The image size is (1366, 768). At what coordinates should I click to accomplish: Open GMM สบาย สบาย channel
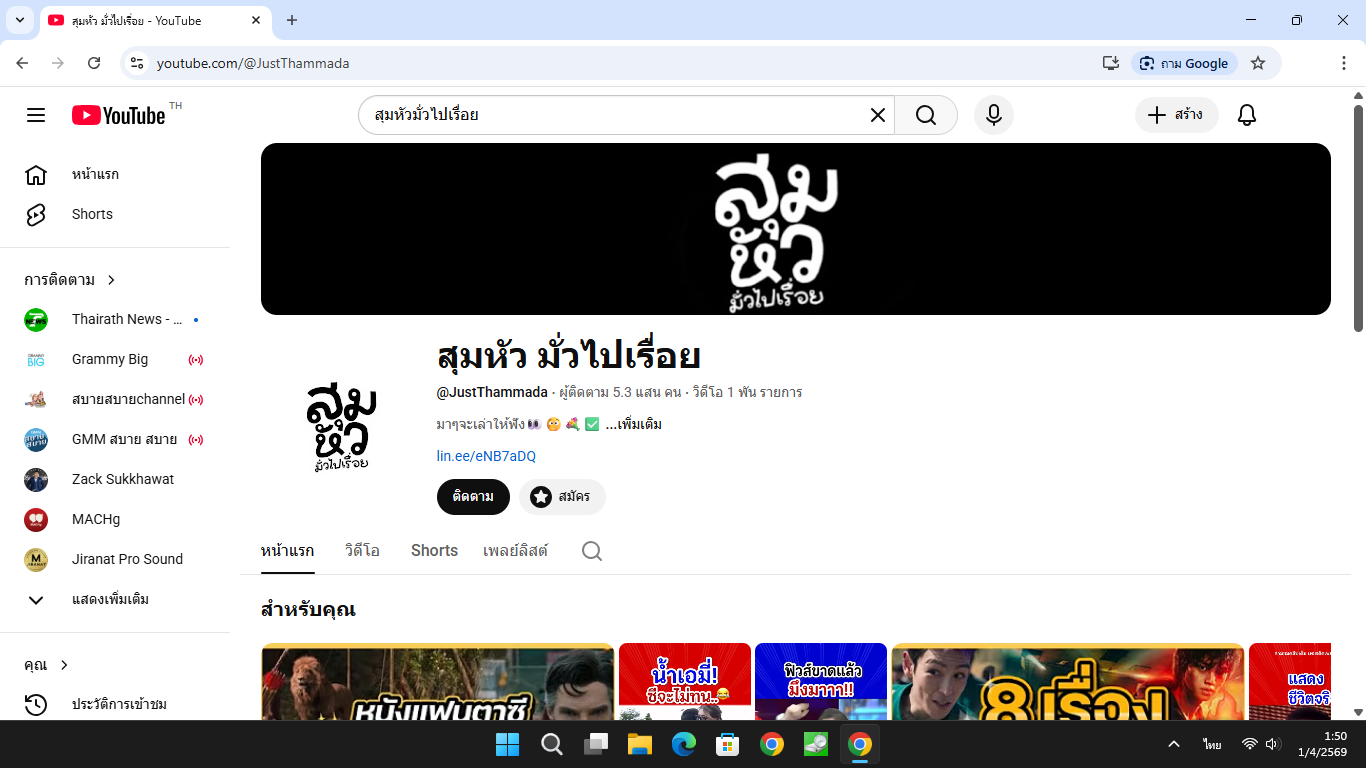click(x=115, y=440)
